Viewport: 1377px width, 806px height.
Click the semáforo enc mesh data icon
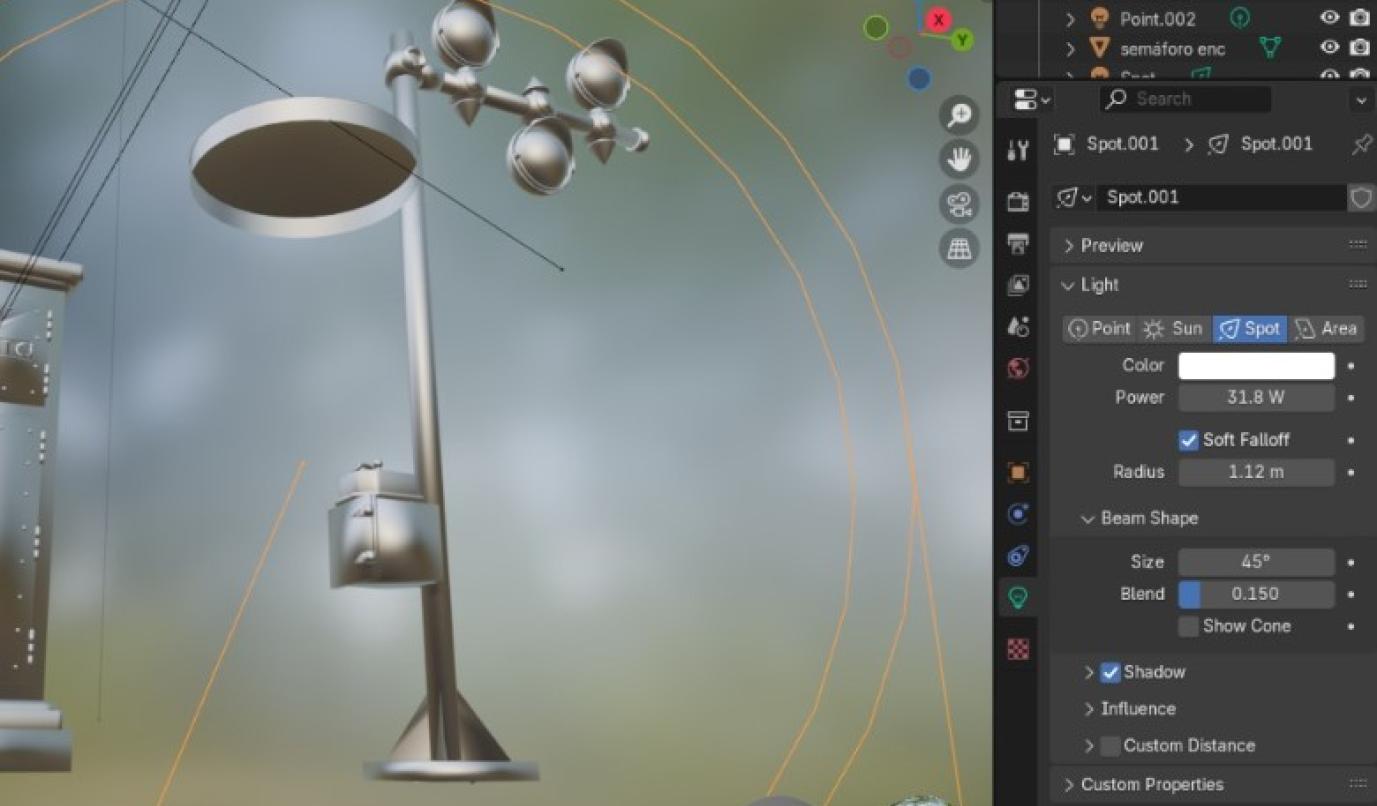coord(1270,47)
